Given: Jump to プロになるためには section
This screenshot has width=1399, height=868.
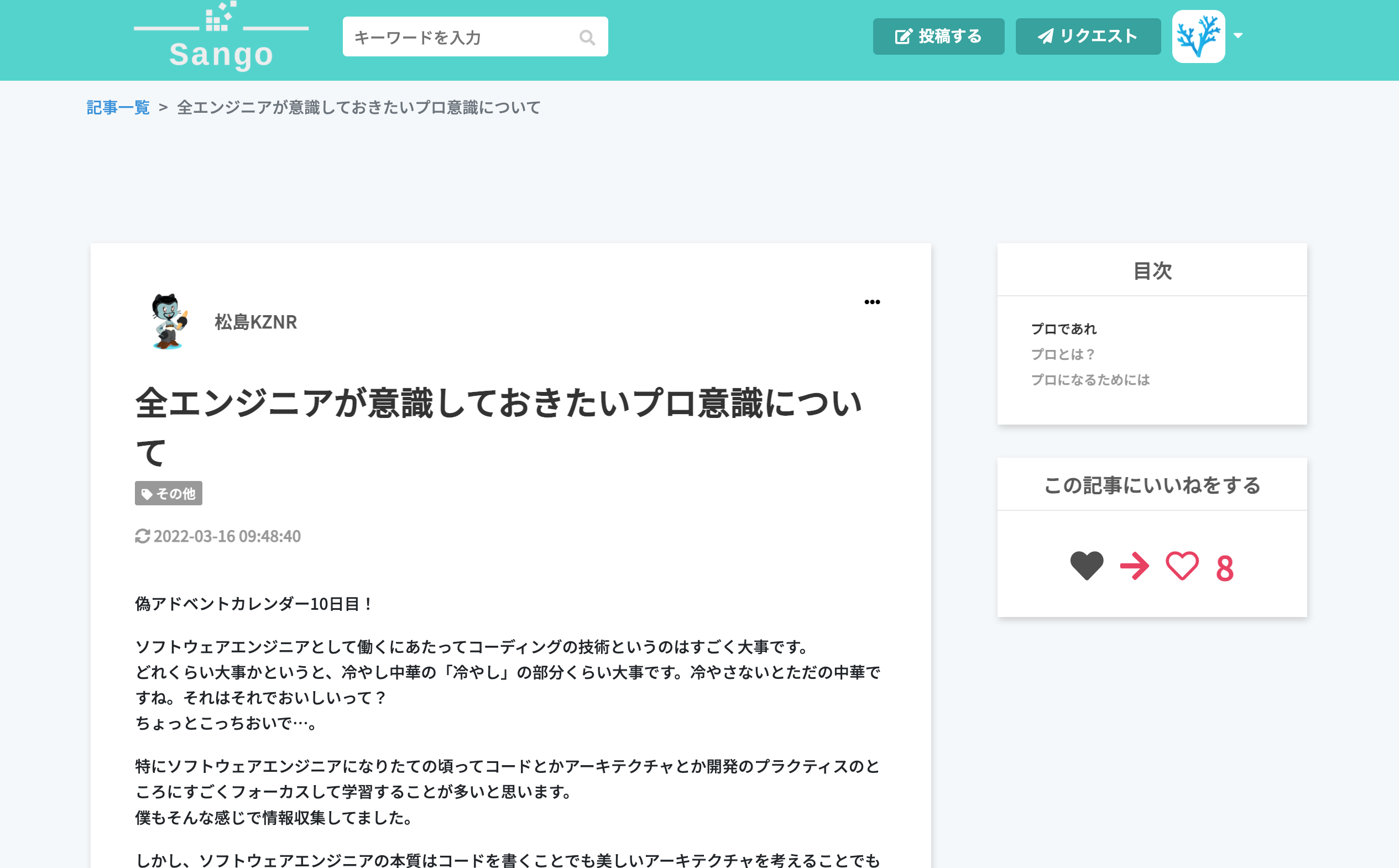Looking at the screenshot, I should [1090, 379].
